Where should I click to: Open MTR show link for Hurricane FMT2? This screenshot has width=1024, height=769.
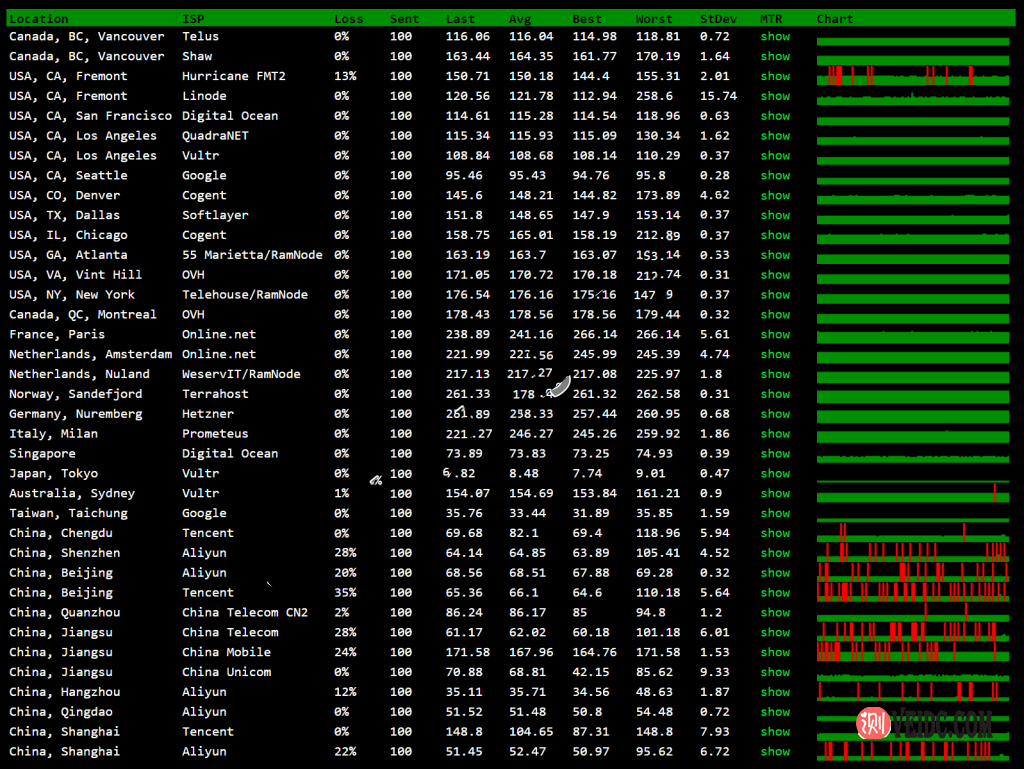point(775,76)
